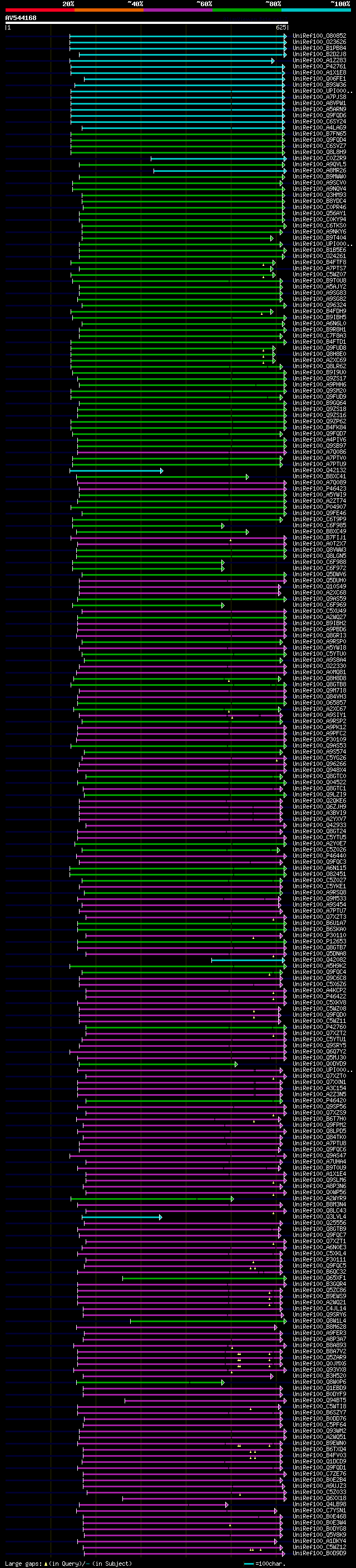356x1568 pixels.
Task: Click the UniRef100_C6F972 label
Action: tap(319, 568)
